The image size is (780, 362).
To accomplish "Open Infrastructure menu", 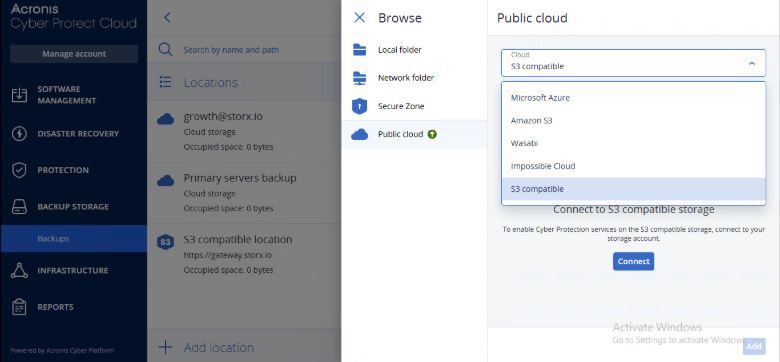I will tap(74, 271).
